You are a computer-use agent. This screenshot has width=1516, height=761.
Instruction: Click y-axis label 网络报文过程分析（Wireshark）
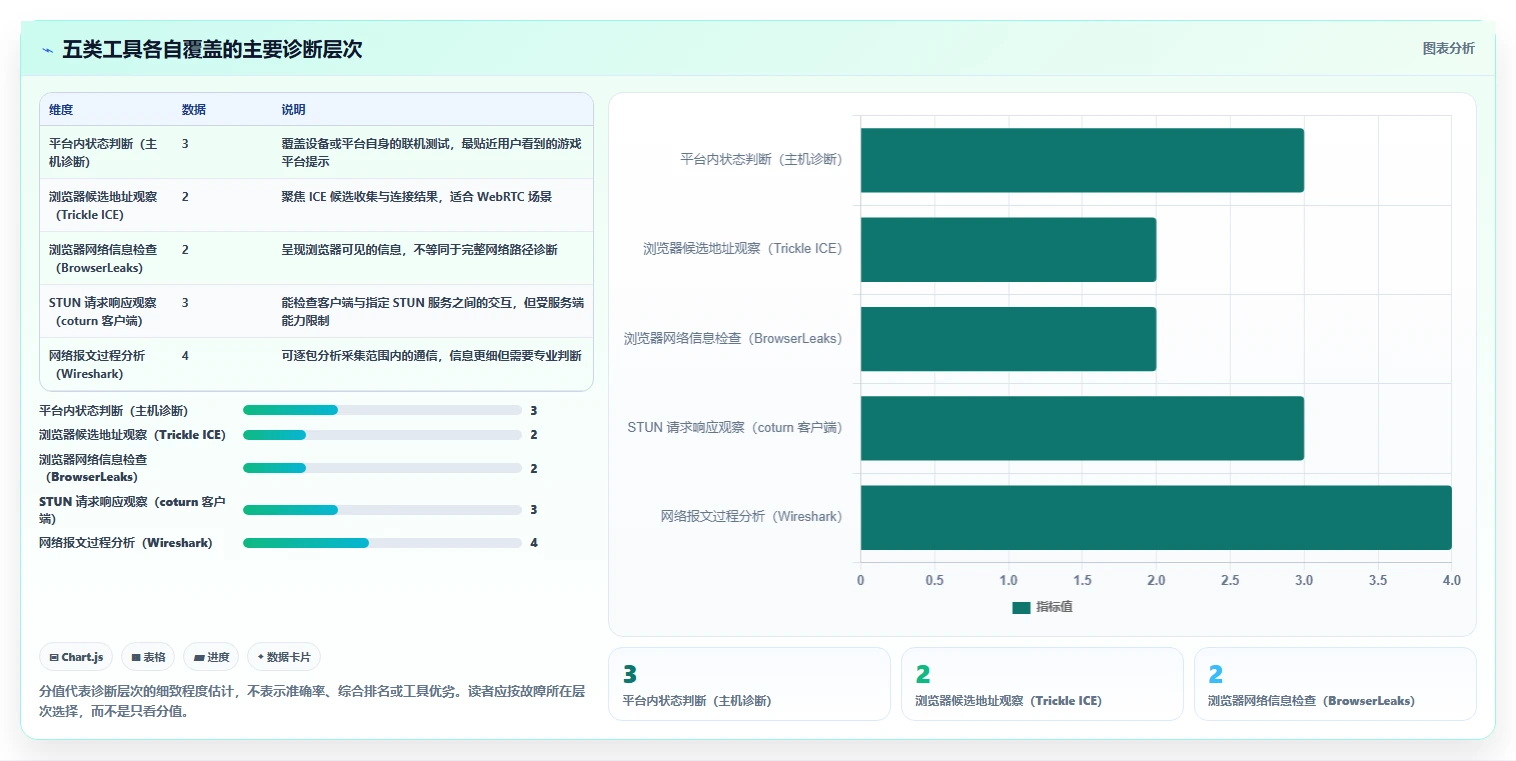click(751, 517)
